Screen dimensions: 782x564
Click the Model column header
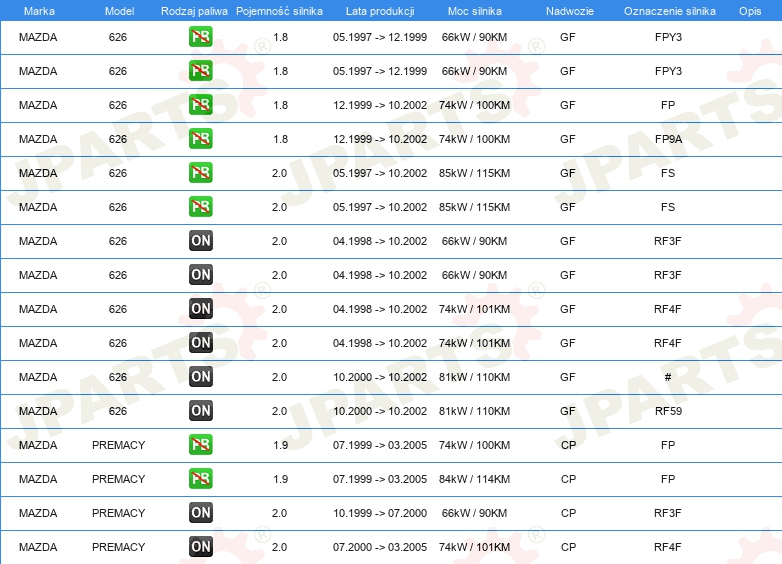[x=119, y=11]
